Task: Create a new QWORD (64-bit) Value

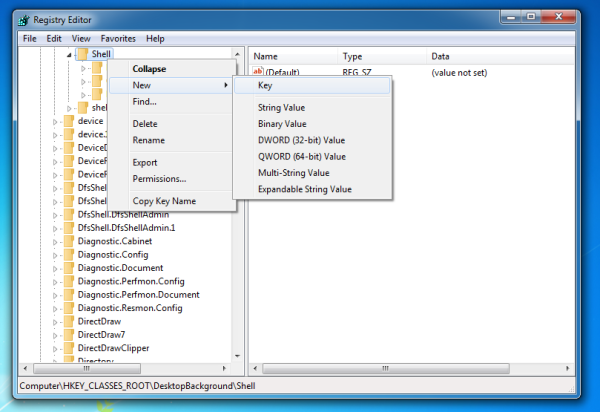Action: coord(312,157)
